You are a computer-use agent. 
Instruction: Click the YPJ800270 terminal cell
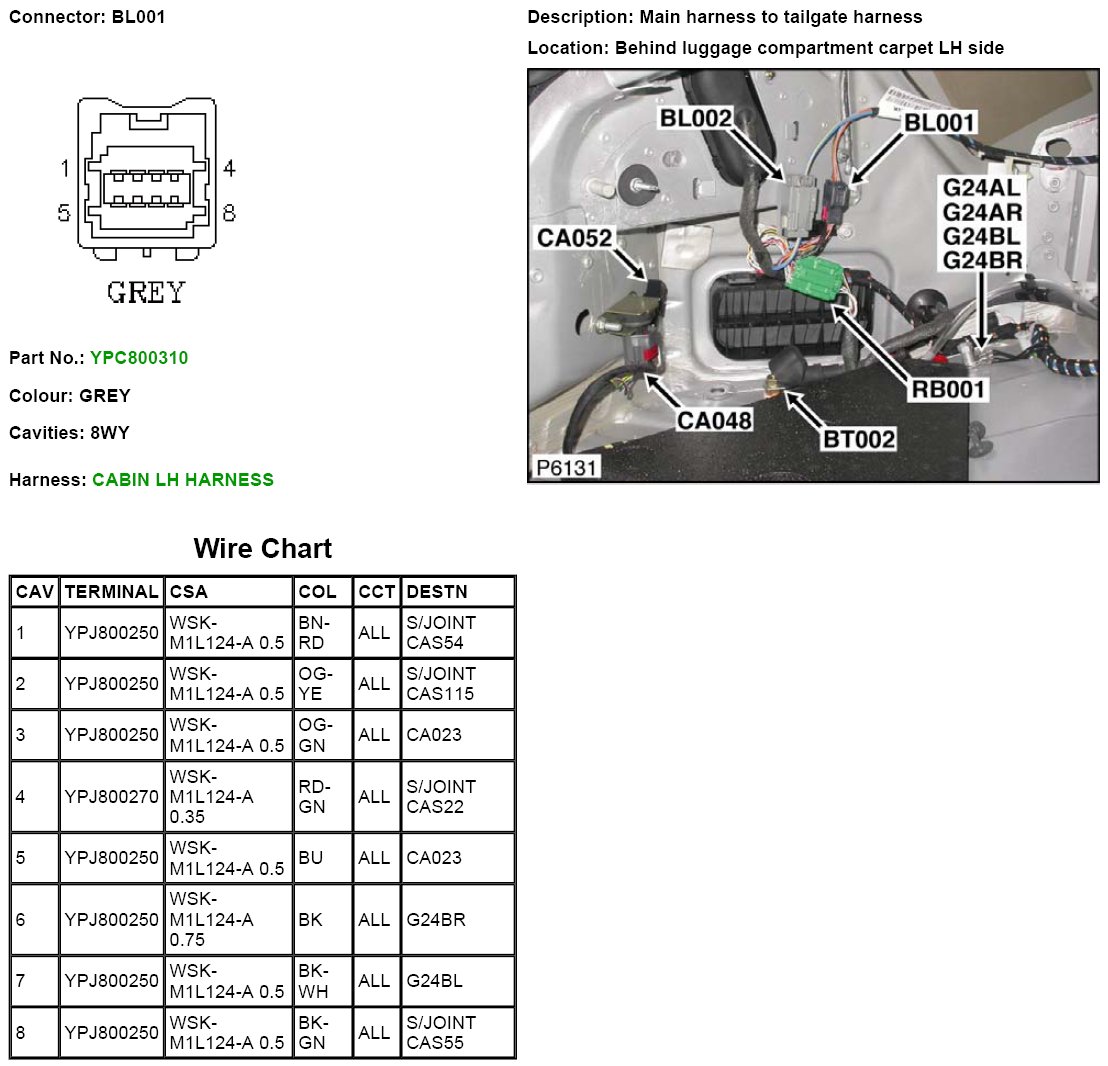pos(112,797)
